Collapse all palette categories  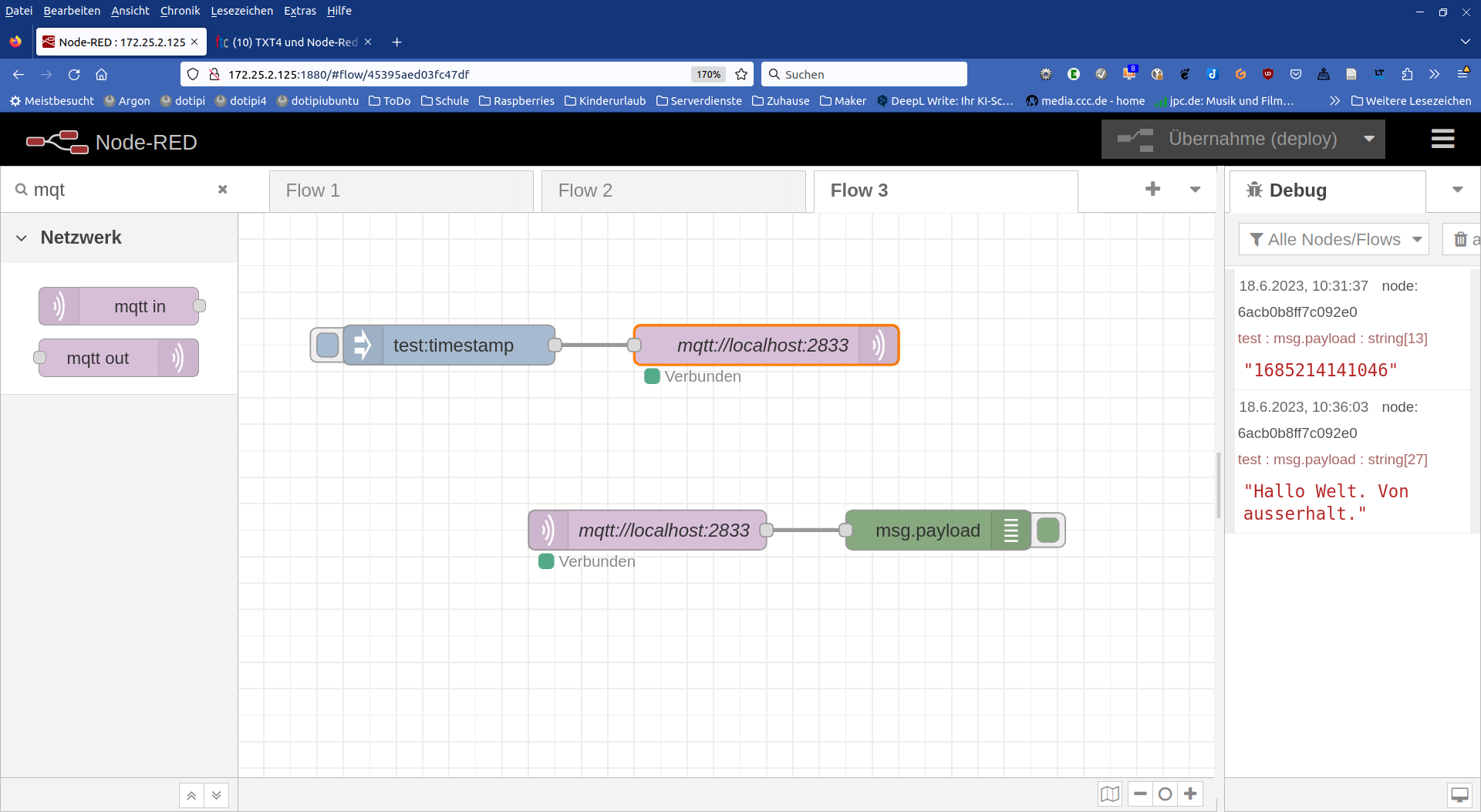coord(191,795)
